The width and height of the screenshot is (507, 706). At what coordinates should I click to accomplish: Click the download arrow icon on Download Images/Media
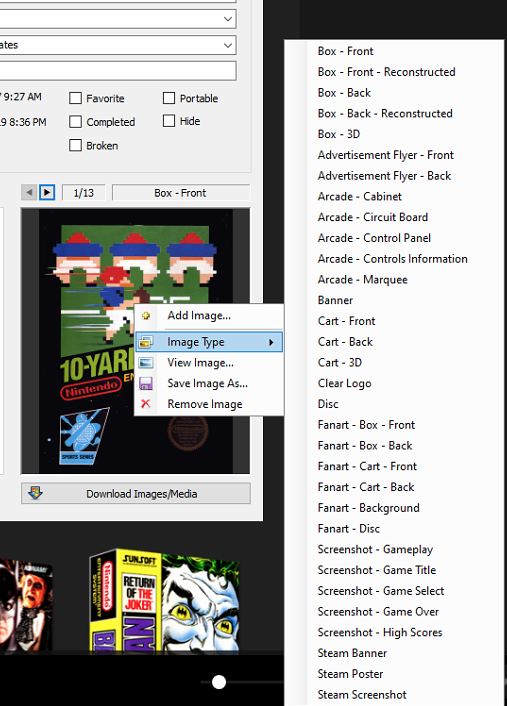(35, 493)
